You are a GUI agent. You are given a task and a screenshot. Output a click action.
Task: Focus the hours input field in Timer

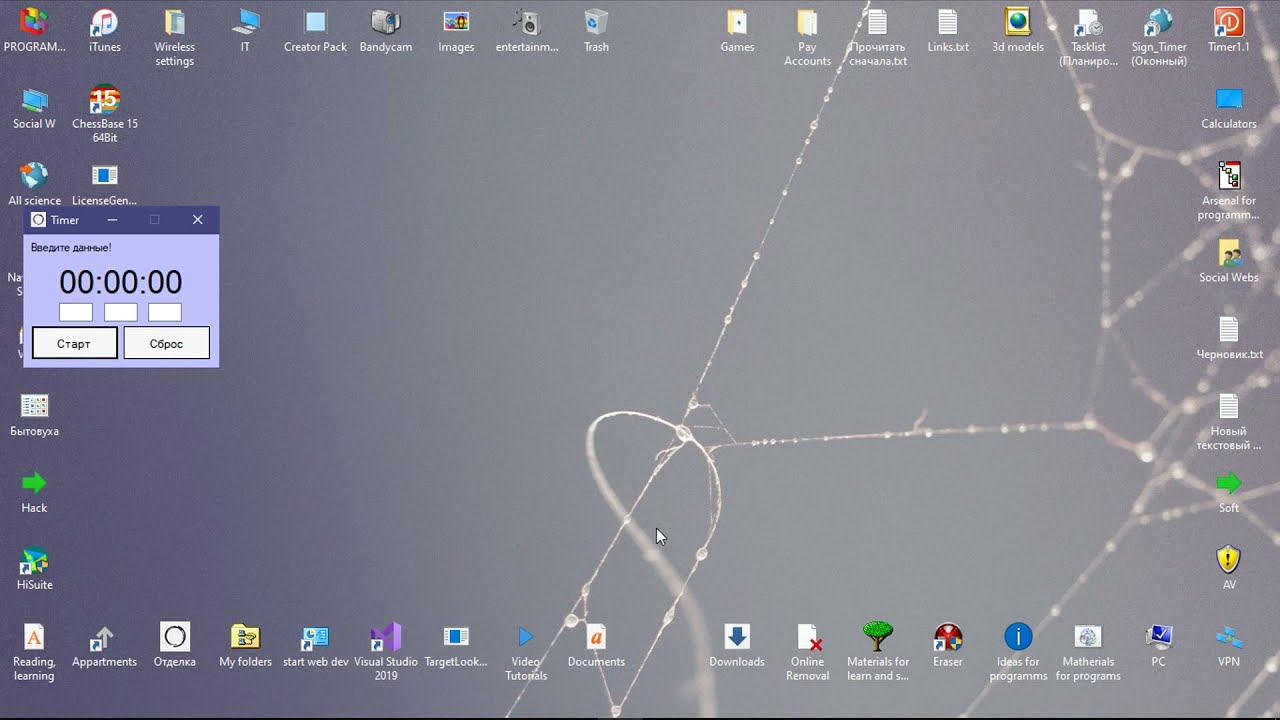tap(76, 312)
